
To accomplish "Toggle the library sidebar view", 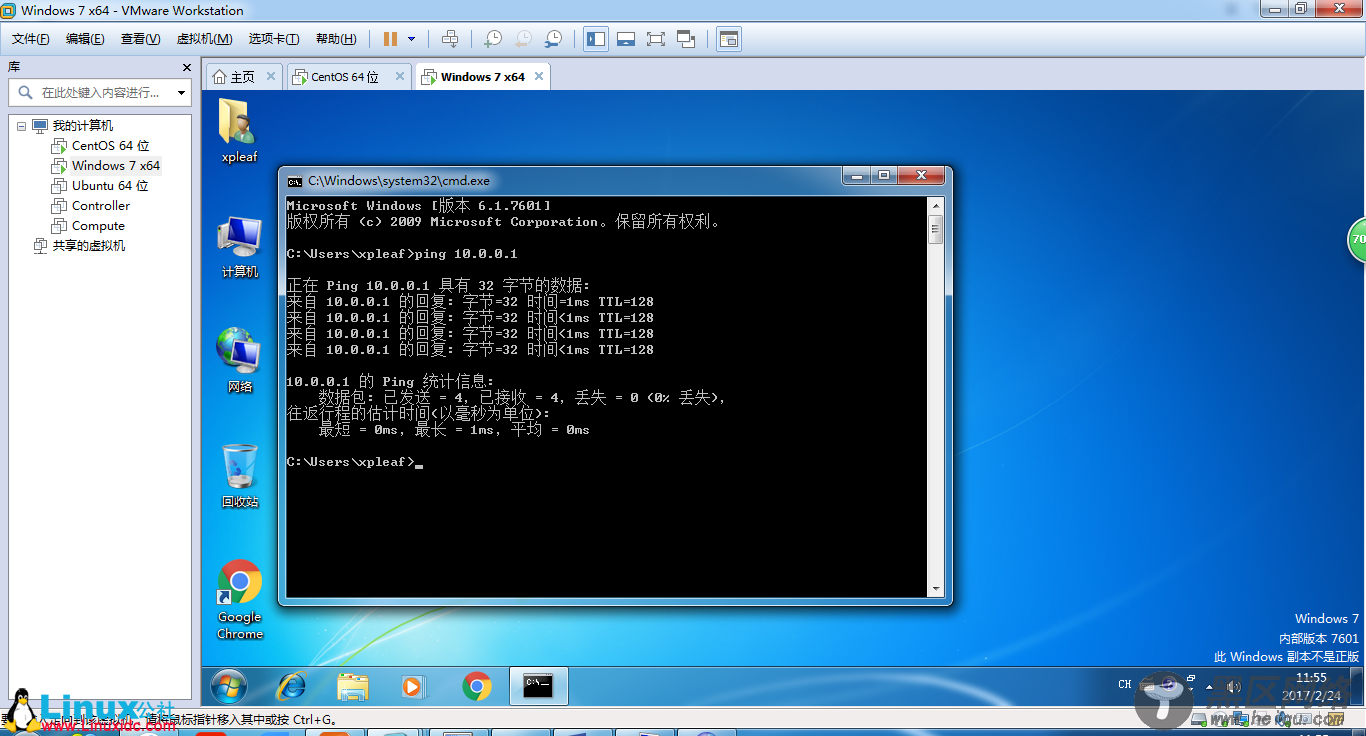I will coord(596,39).
